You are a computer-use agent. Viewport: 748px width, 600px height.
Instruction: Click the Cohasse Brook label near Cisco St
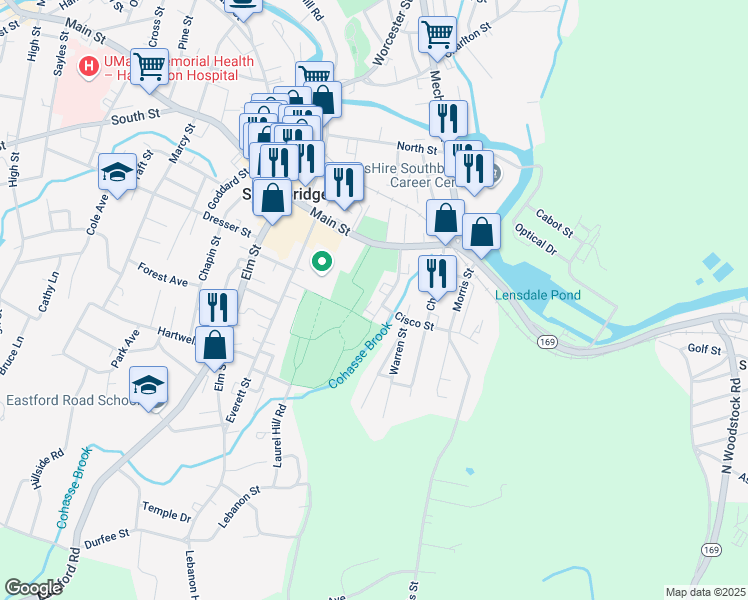coord(360,355)
